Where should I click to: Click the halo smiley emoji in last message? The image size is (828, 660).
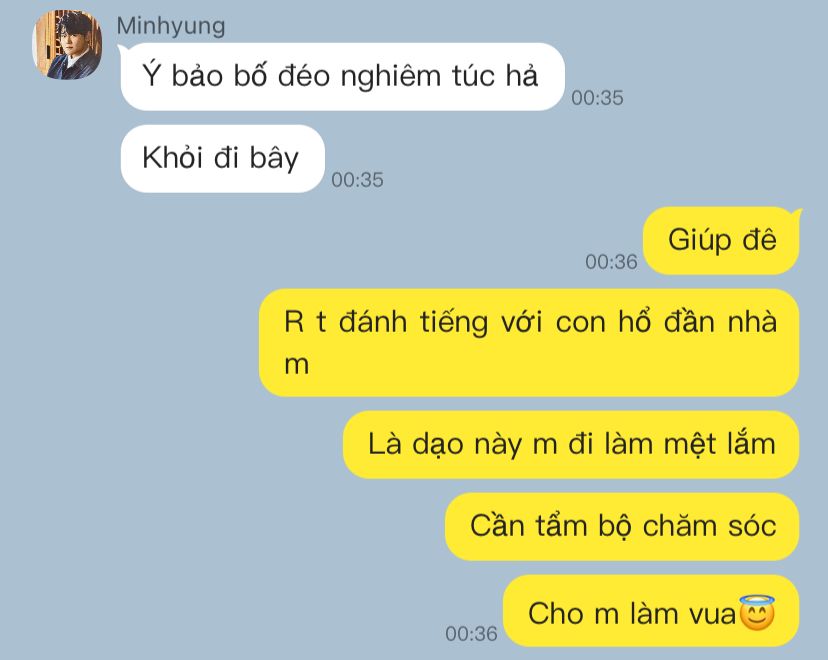coord(757,613)
